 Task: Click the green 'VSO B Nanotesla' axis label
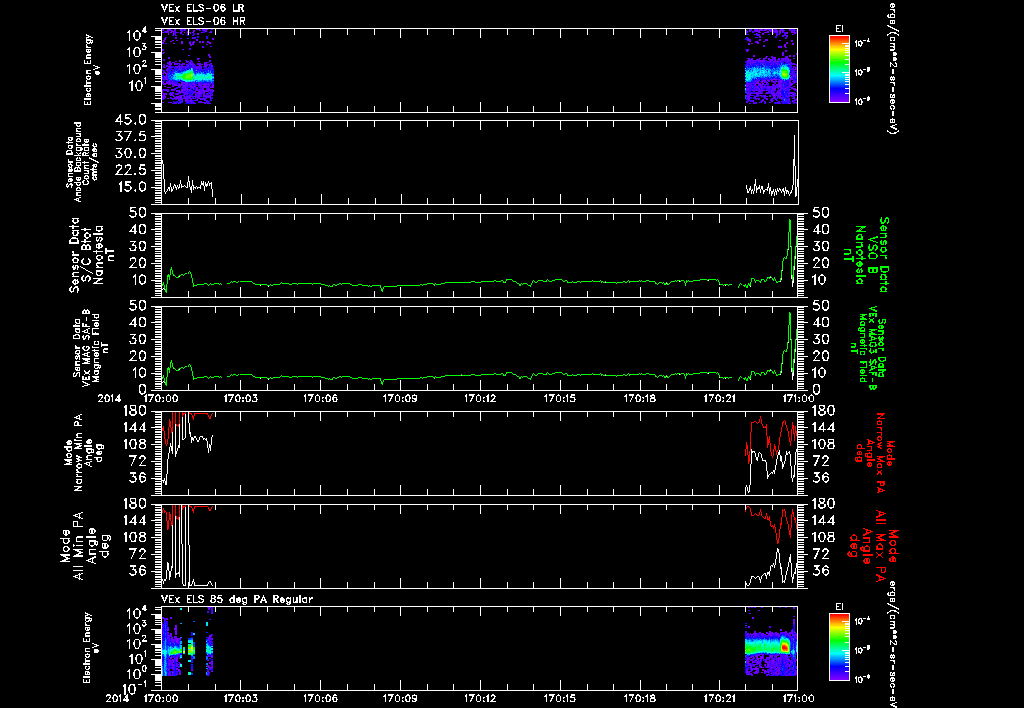pos(866,255)
